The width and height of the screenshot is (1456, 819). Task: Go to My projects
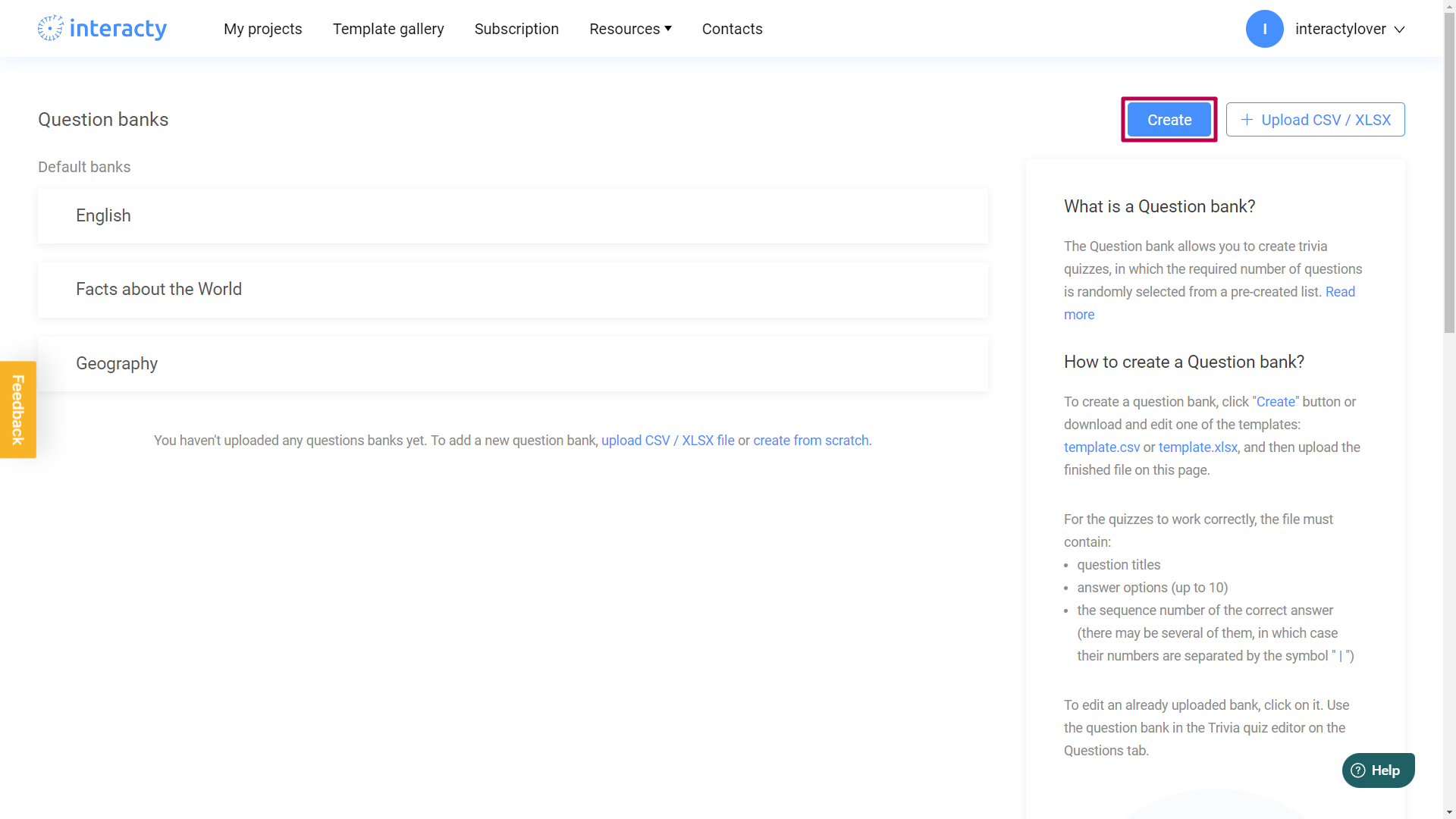coord(262,29)
